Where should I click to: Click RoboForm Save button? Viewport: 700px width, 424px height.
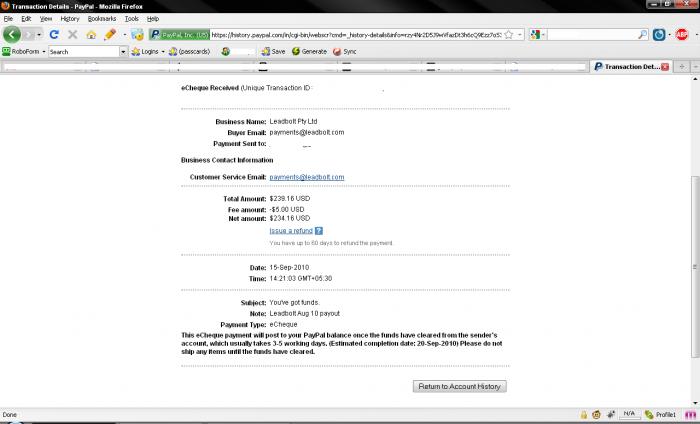coord(273,52)
